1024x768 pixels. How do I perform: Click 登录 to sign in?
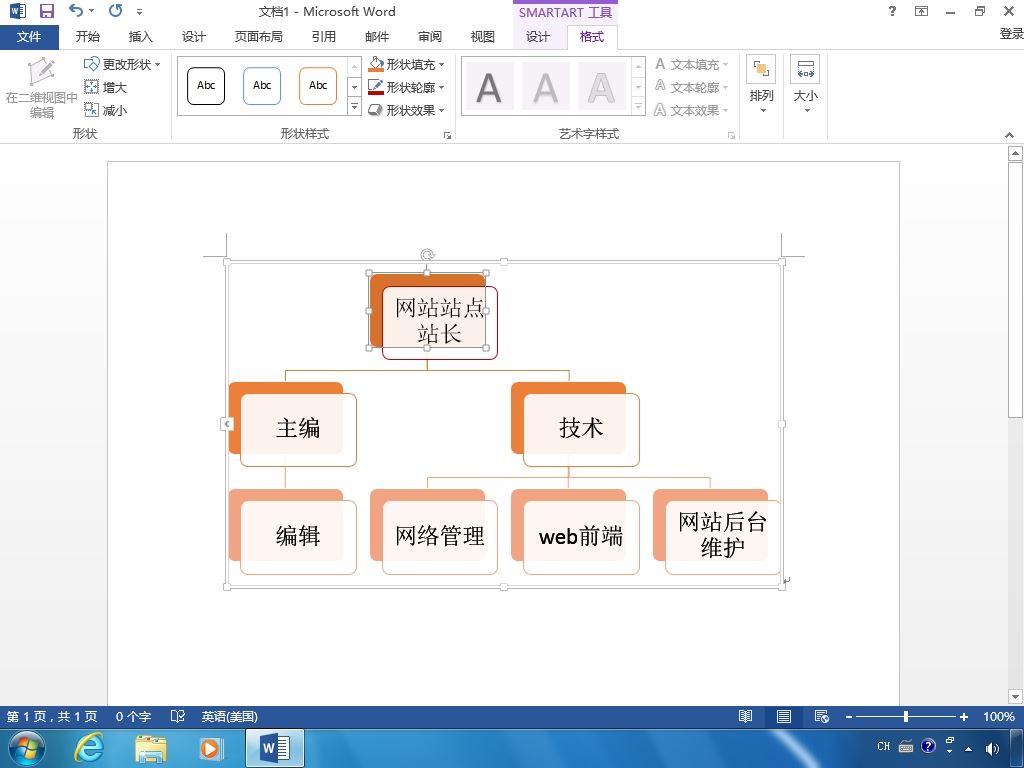(1011, 34)
